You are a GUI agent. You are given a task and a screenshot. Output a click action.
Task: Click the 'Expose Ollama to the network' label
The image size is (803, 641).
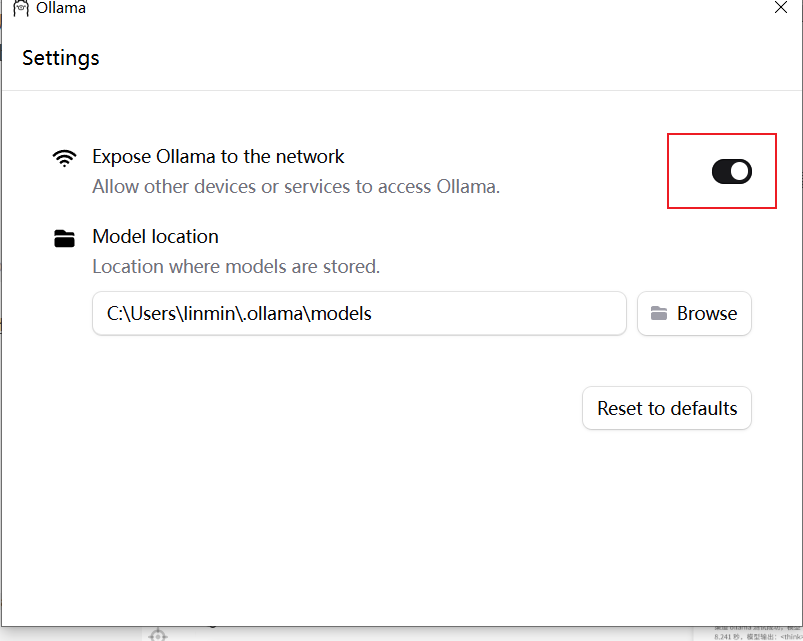pos(218,156)
